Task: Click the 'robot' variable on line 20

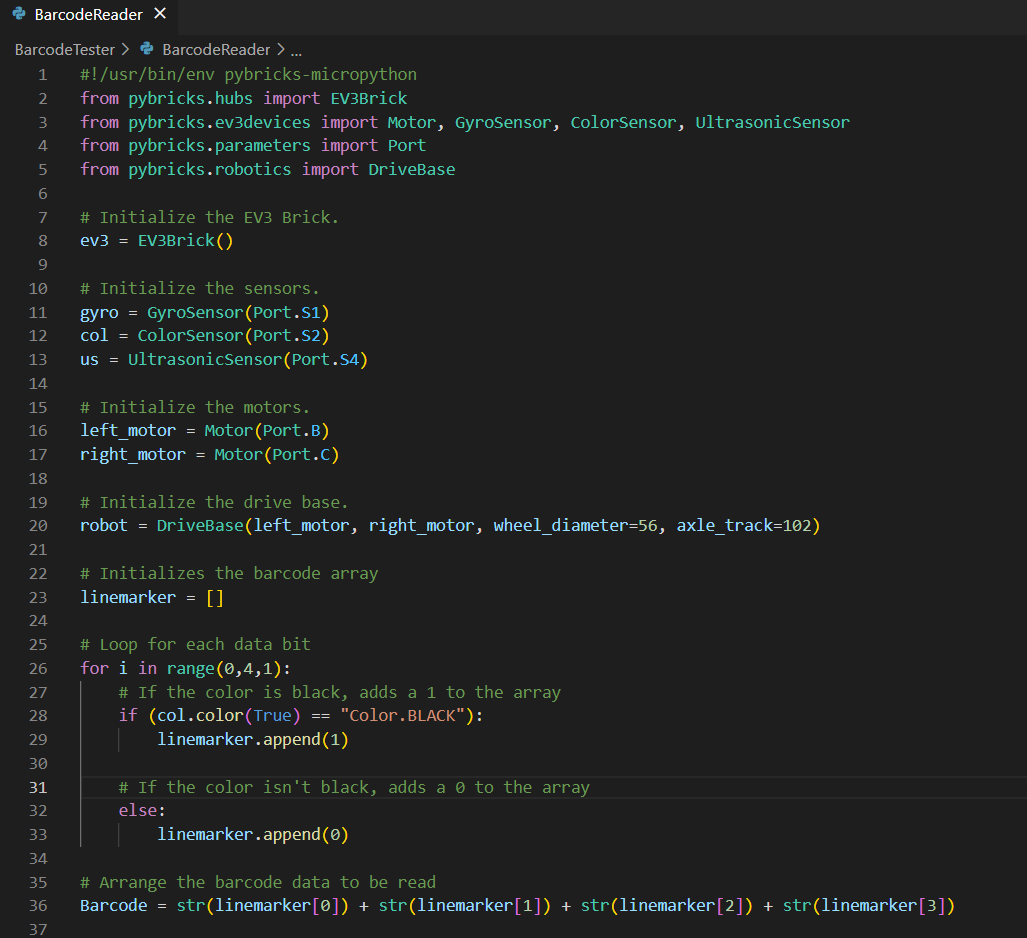Action: coord(103,526)
